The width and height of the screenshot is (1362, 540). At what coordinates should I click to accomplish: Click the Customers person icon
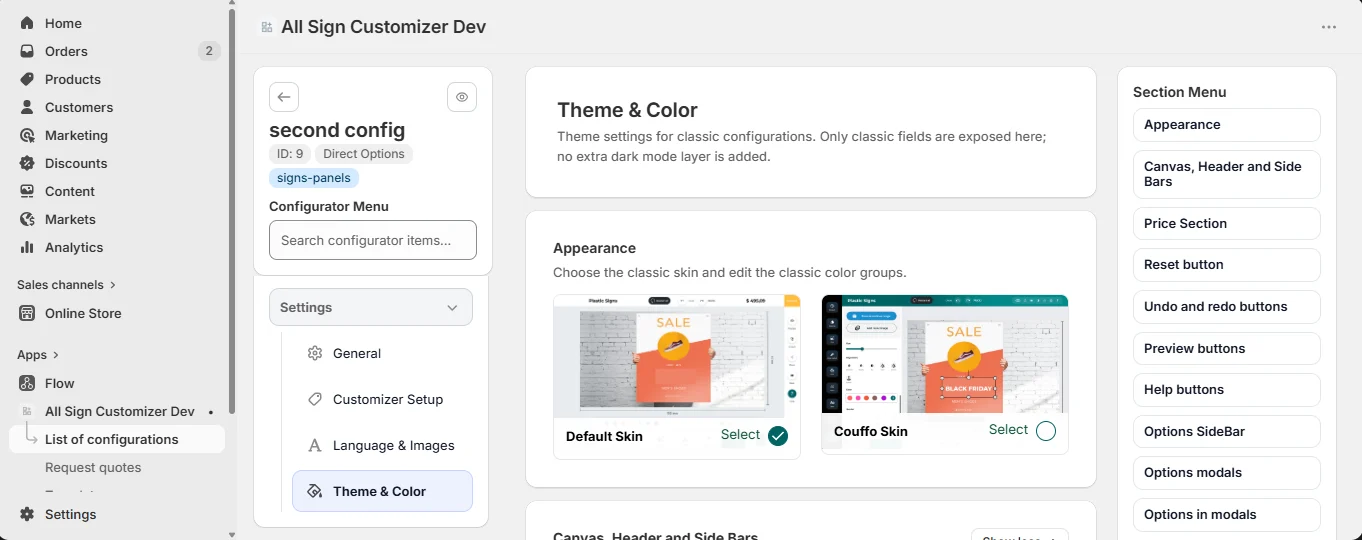coord(27,107)
